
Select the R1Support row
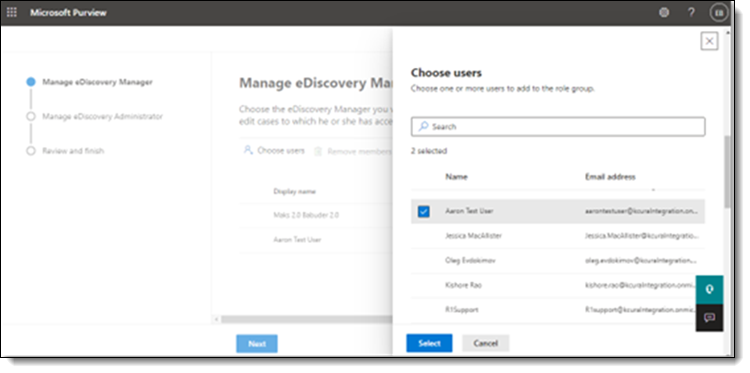(558, 310)
